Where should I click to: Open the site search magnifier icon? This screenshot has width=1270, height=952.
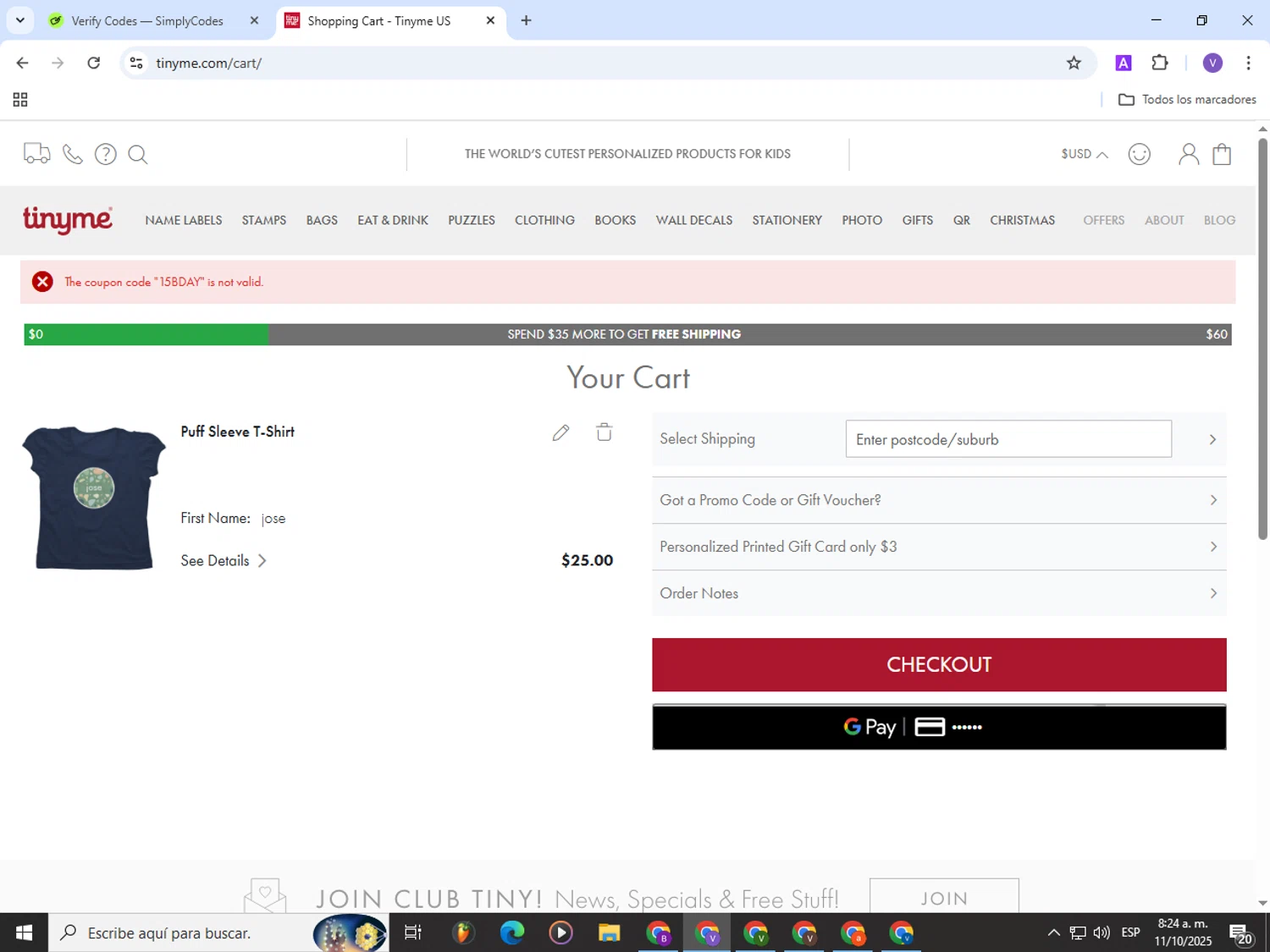pos(138,154)
